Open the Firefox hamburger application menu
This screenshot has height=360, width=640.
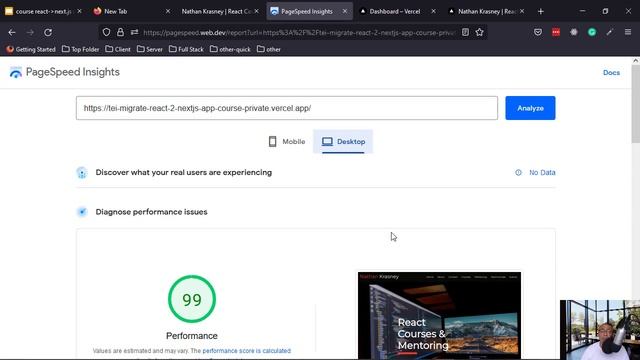point(628,32)
